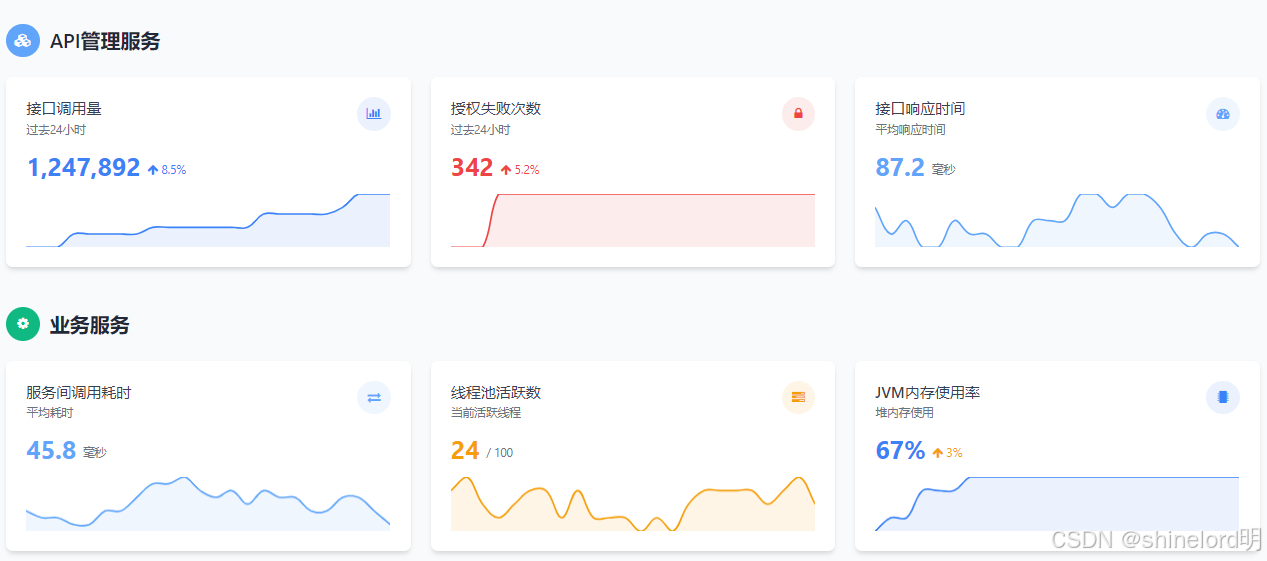Click the 授权失败次数 red area chart
This screenshot has height=561, width=1267.
click(633, 220)
